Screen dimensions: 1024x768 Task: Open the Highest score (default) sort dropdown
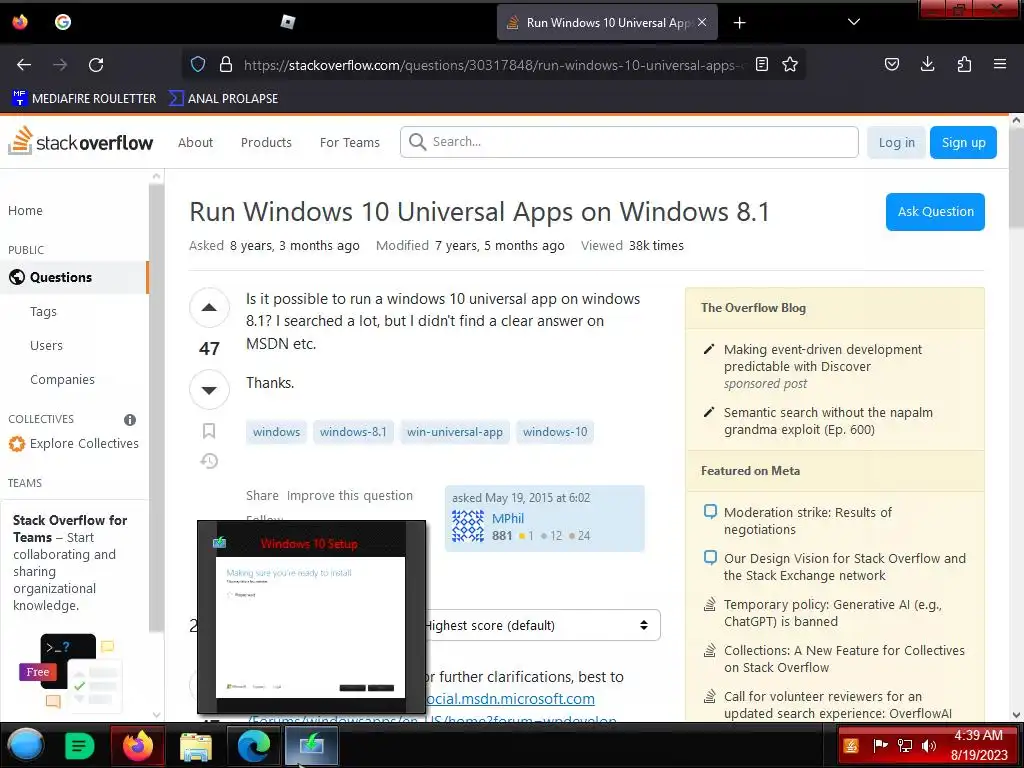(x=539, y=625)
